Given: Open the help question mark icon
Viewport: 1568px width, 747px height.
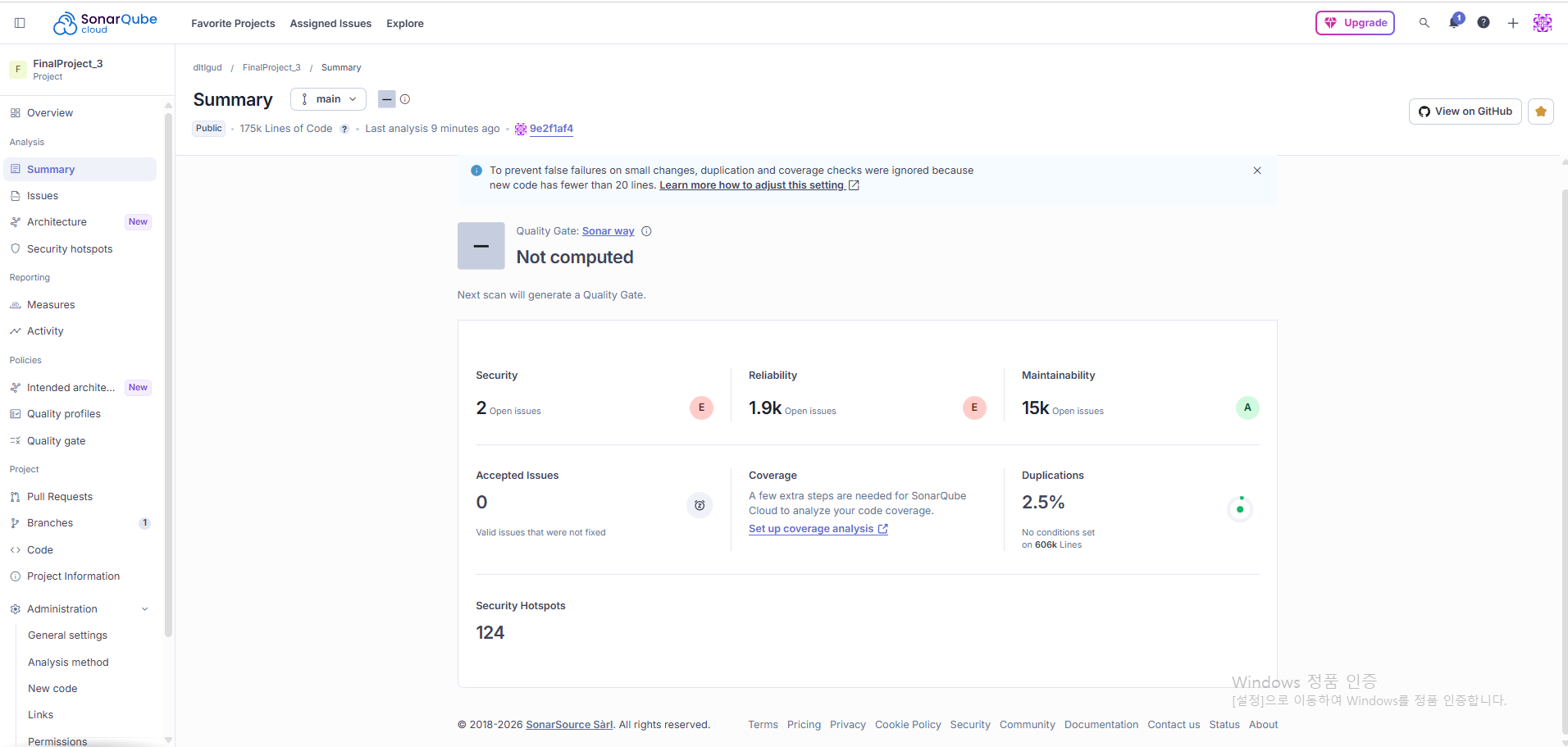Looking at the screenshot, I should coord(1484,23).
